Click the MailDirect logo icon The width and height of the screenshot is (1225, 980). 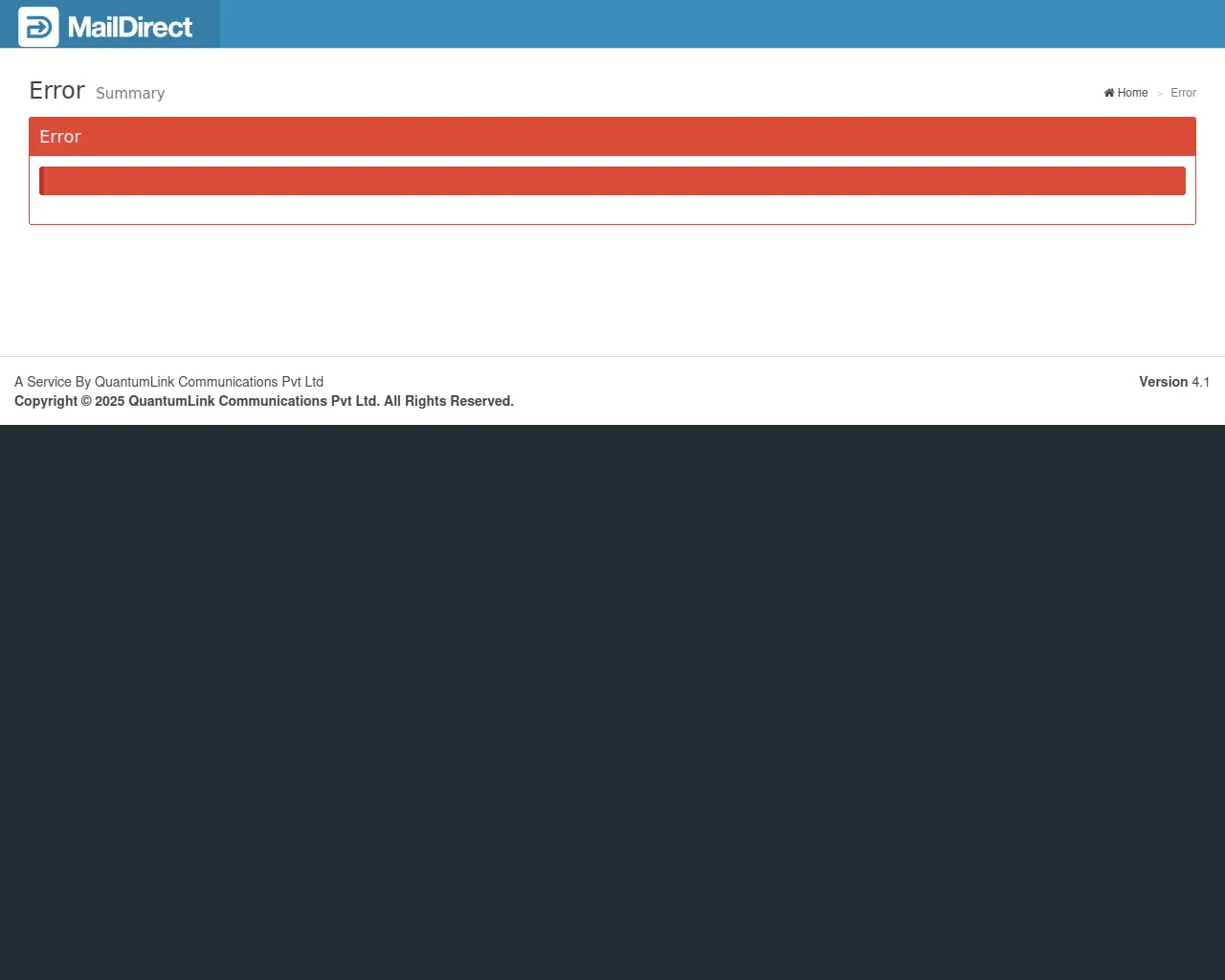(x=38, y=27)
